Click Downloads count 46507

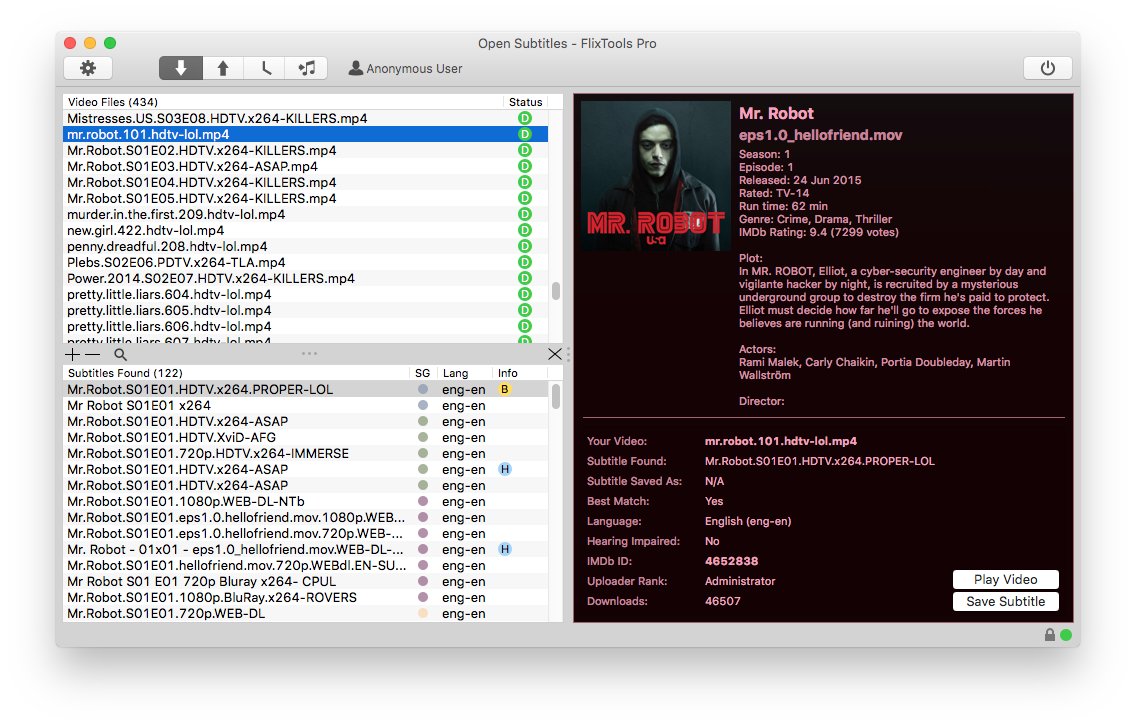(722, 601)
